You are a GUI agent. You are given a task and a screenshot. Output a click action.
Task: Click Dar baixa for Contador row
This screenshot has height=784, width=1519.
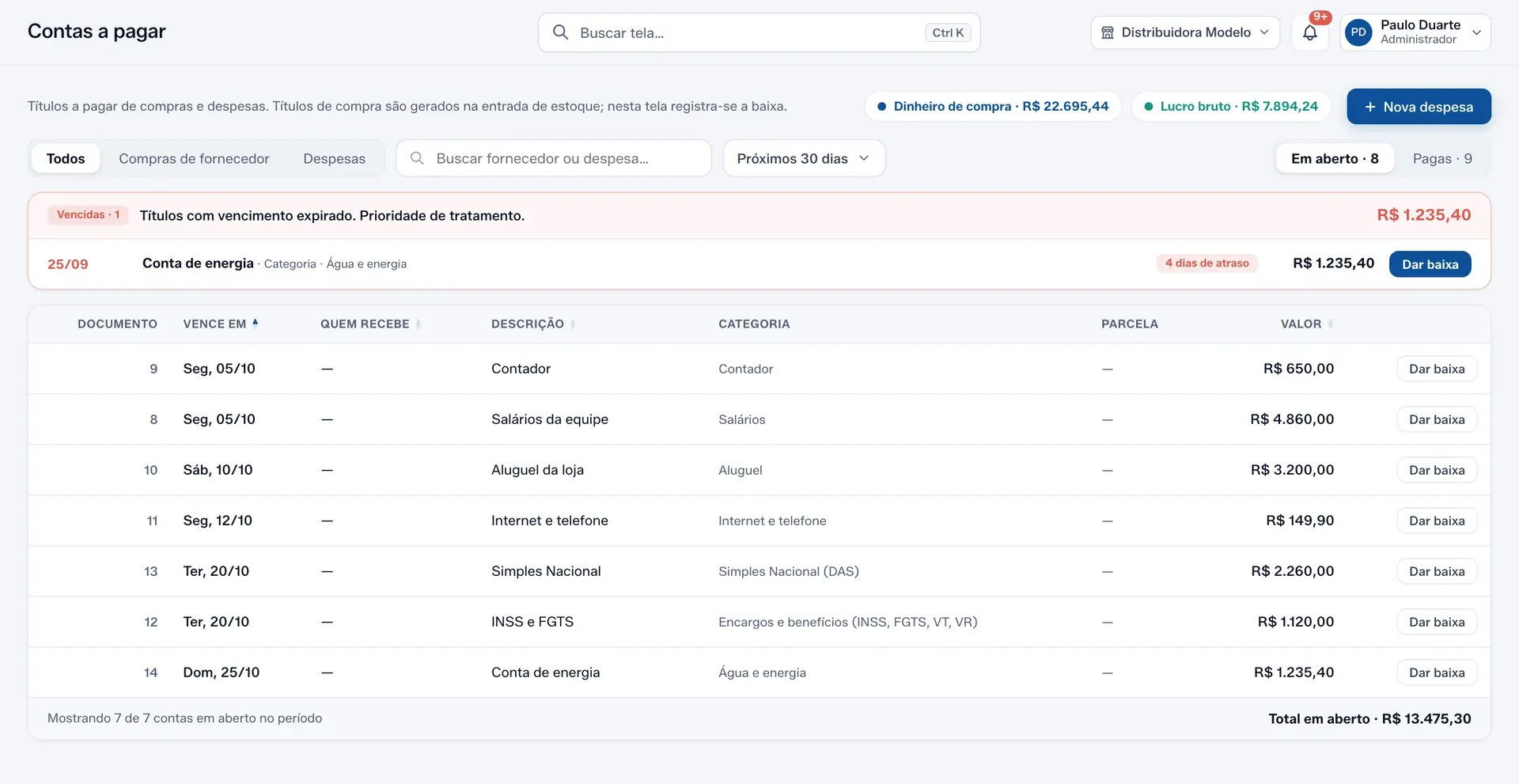click(1437, 369)
